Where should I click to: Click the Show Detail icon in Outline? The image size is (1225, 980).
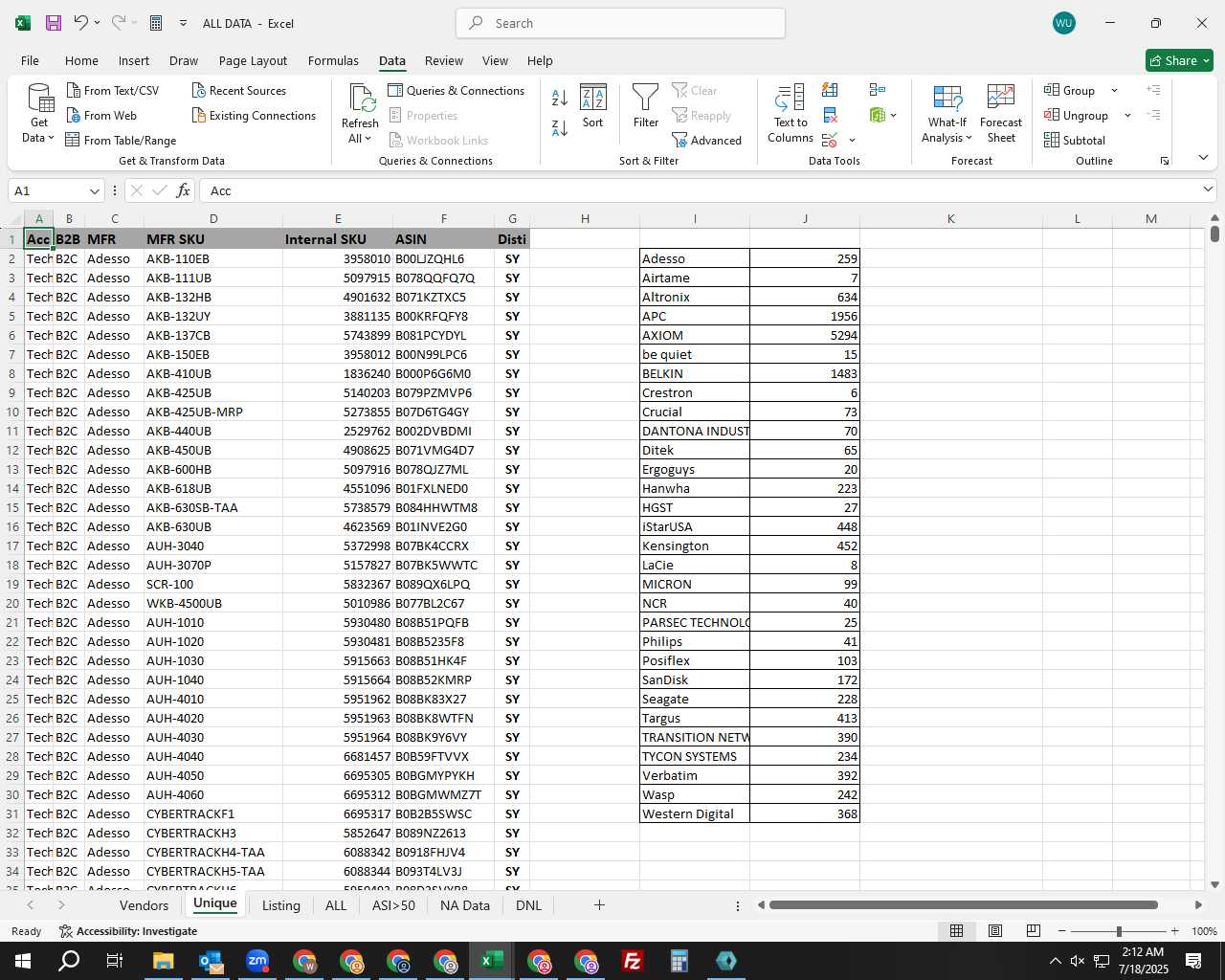click(1154, 90)
